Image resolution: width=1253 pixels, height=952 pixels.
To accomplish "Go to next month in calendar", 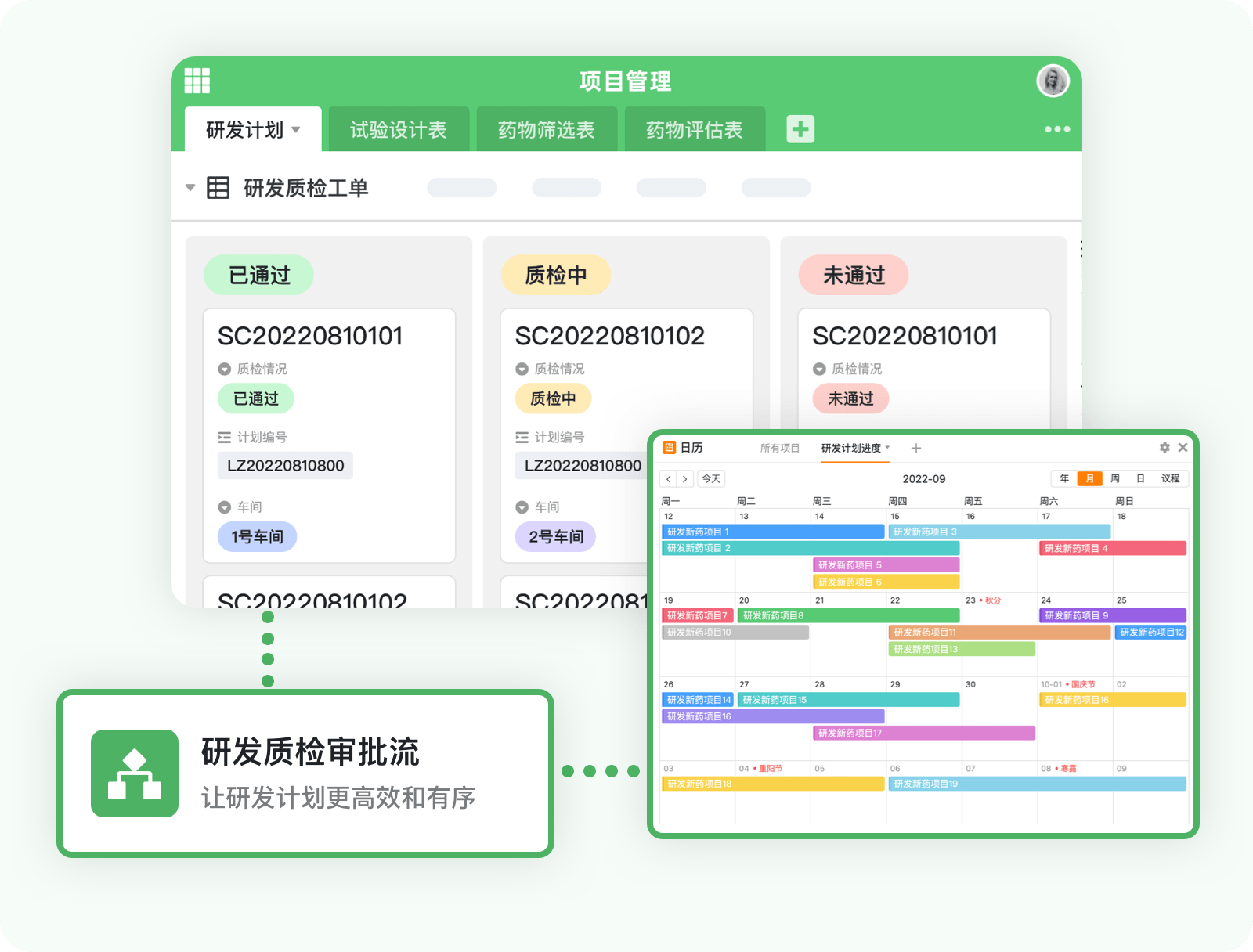I will [685, 479].
